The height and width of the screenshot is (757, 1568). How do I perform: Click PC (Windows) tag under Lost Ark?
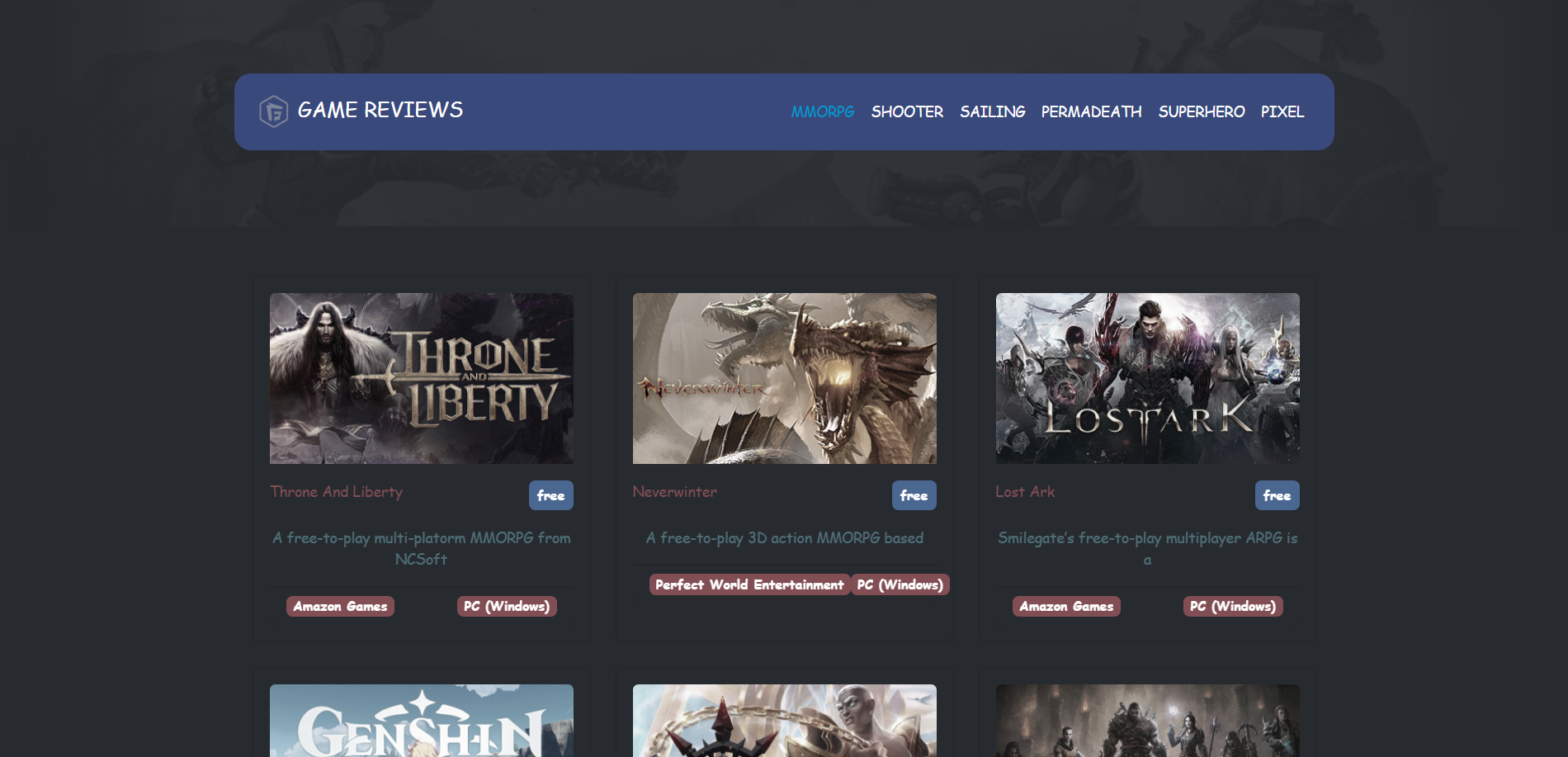[1232, 607]
